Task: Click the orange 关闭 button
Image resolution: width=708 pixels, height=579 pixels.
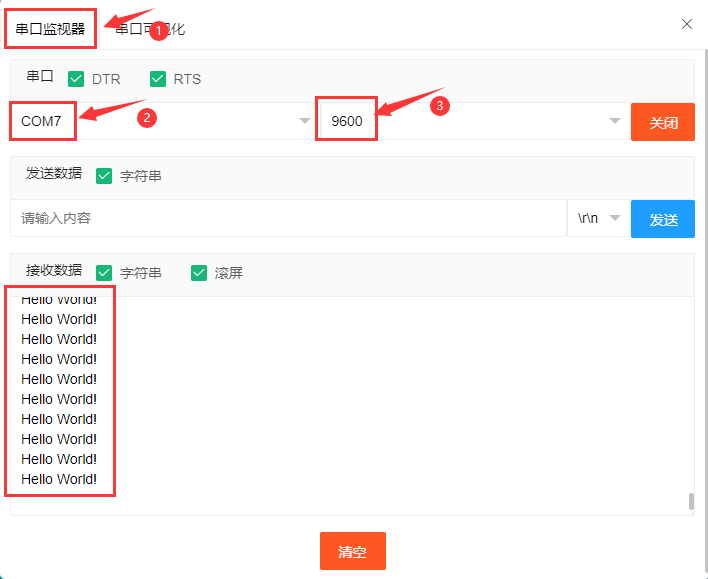Action: 663,122
